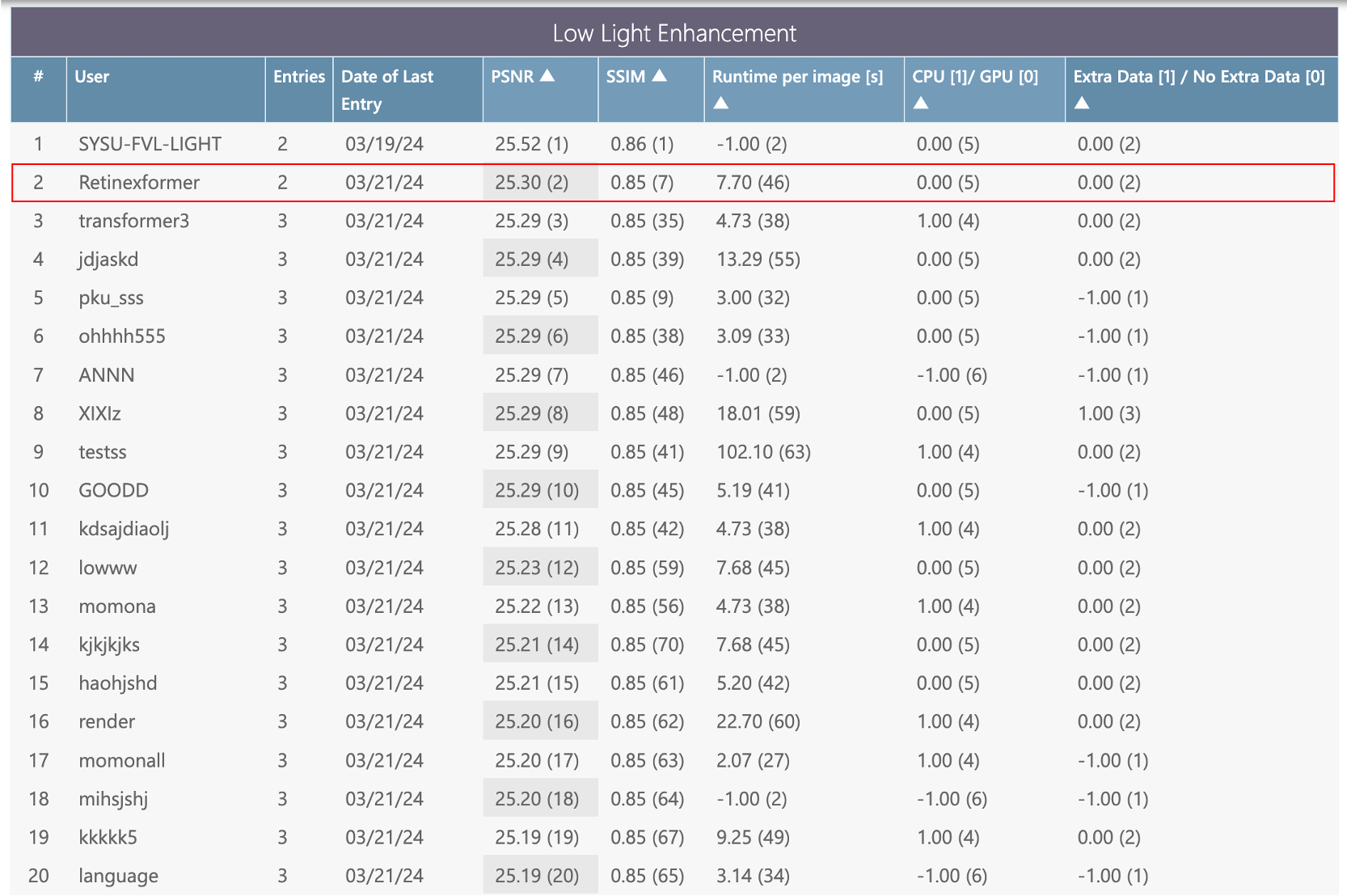Screen dimensions: 1347x896
Task: Click Entries count 2 for SYSU-FVL-LIGHT
Action: tap(282, 144)
